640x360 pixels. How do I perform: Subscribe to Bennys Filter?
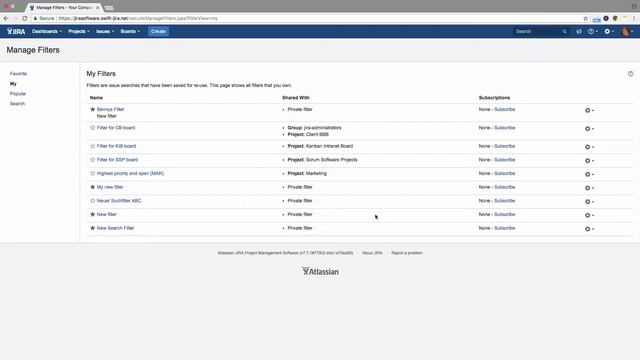[x=504, y=109]
